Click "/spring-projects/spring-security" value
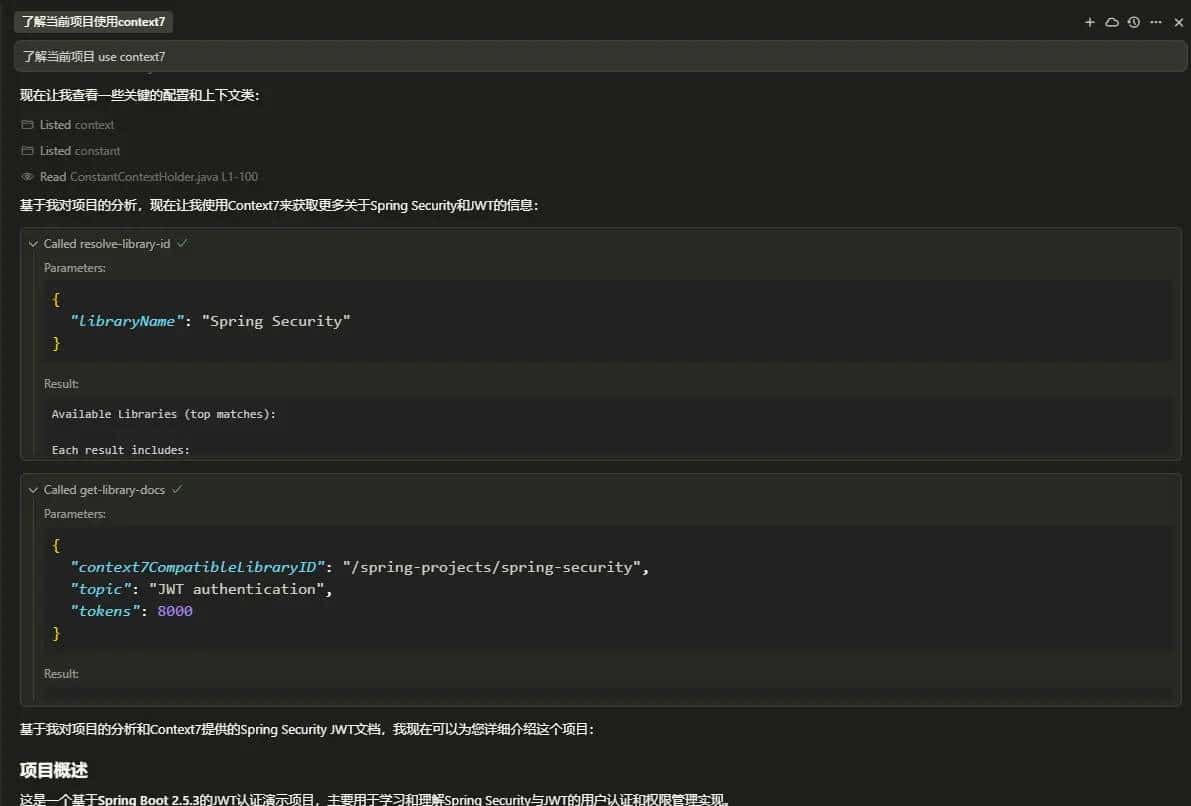1191x806 pixels. click(491, 567)
